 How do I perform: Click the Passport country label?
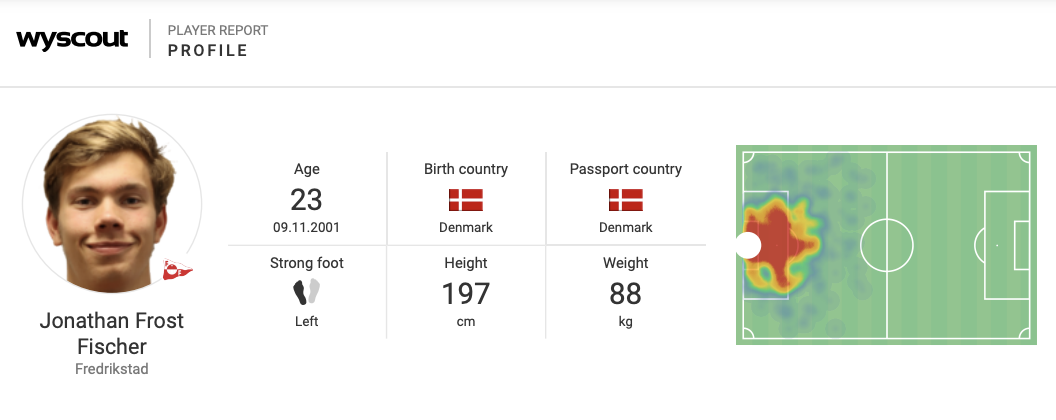[626, 169]
